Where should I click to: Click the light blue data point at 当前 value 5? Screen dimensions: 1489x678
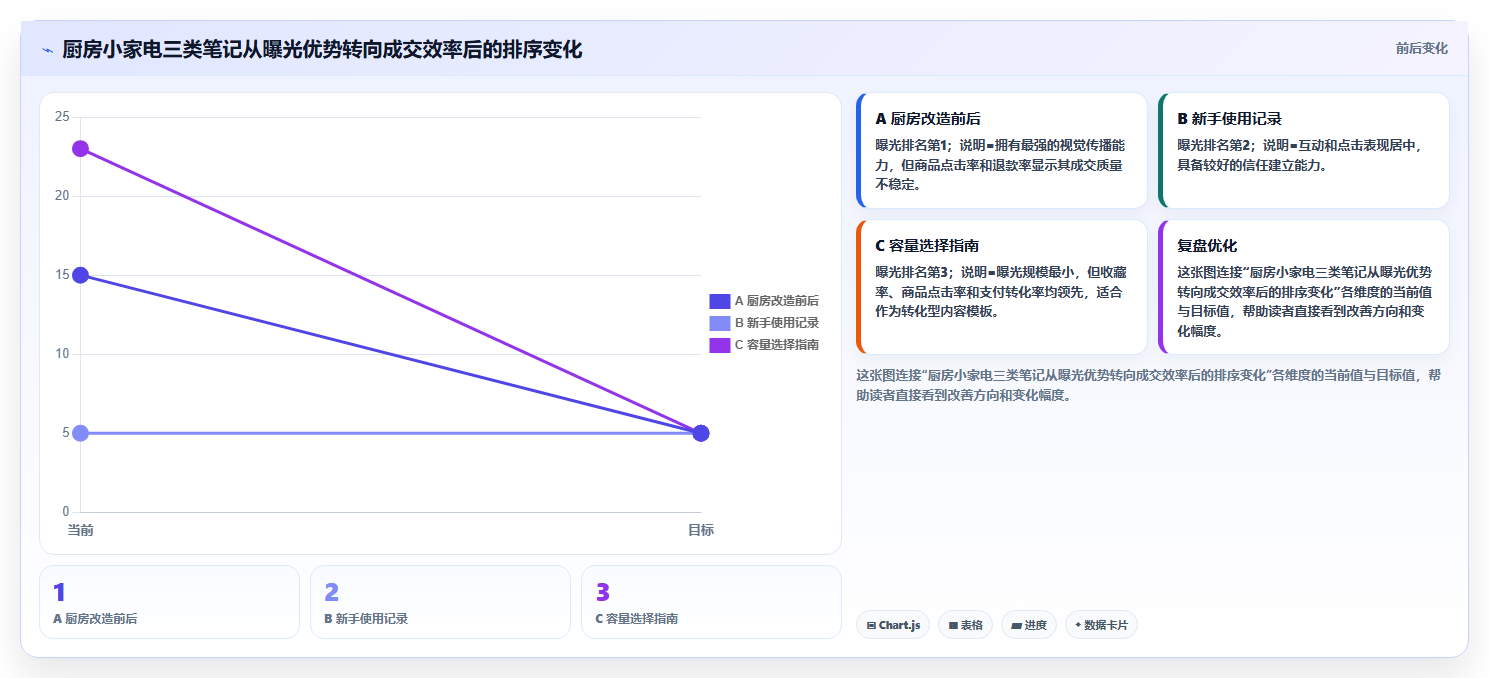coord(80,433)
